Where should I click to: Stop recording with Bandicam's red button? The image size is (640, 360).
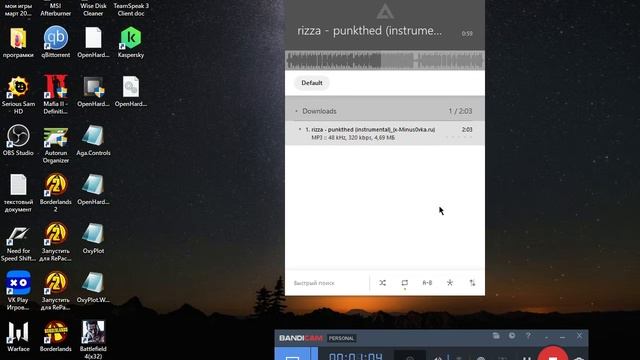pyautogui.click(x=553, y=354)
